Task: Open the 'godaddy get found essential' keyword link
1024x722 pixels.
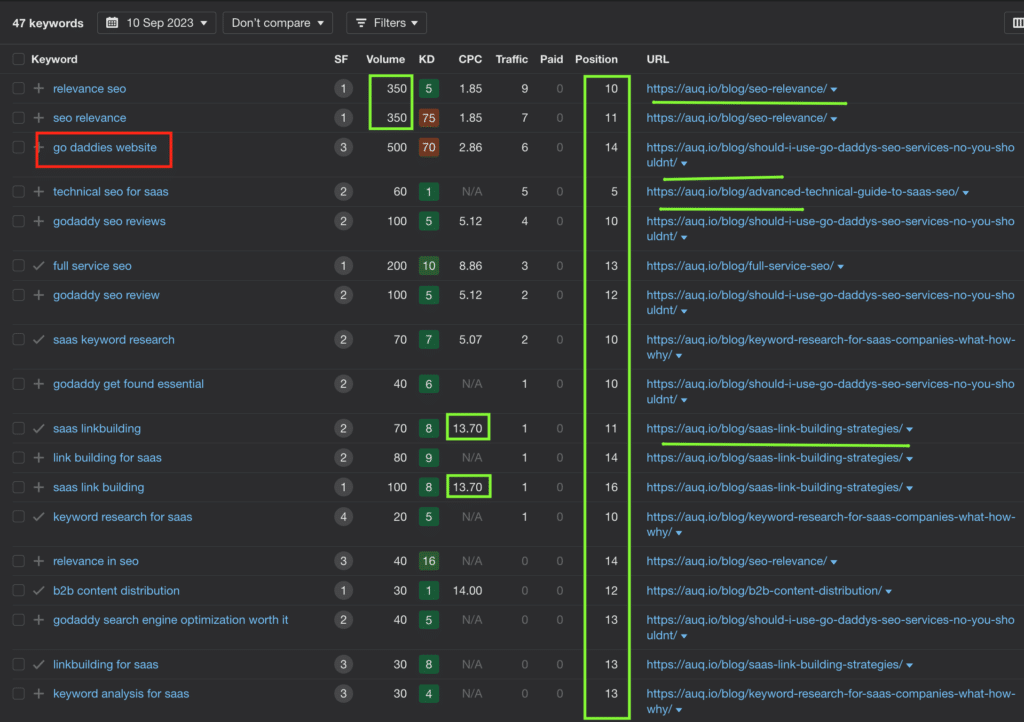Action: pyautogui.click(x=128, y=384)
